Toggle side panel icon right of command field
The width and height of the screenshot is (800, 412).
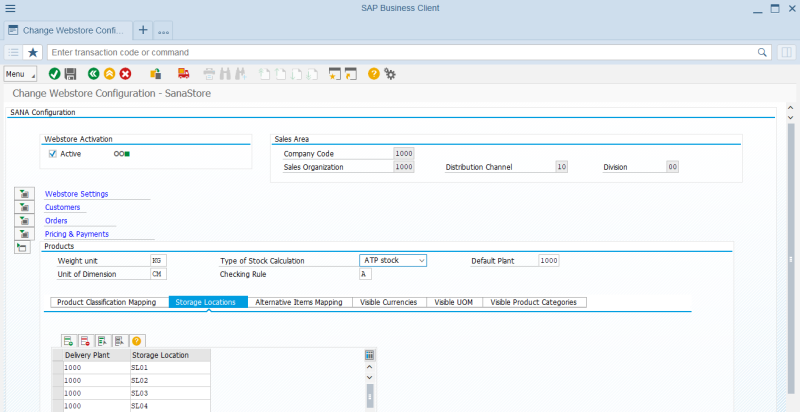(x=787, y=52)
